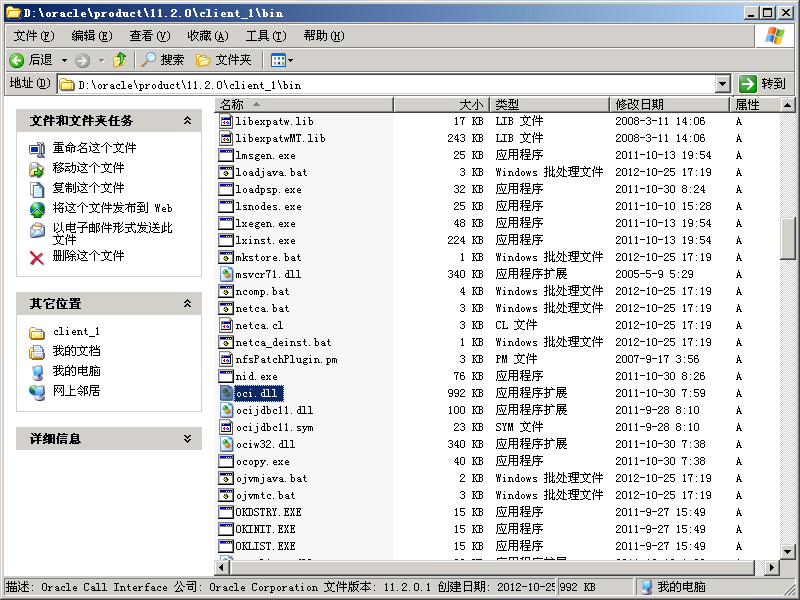Open 我的文档 in Other Places
800x600 pixels.
(77, 351)
